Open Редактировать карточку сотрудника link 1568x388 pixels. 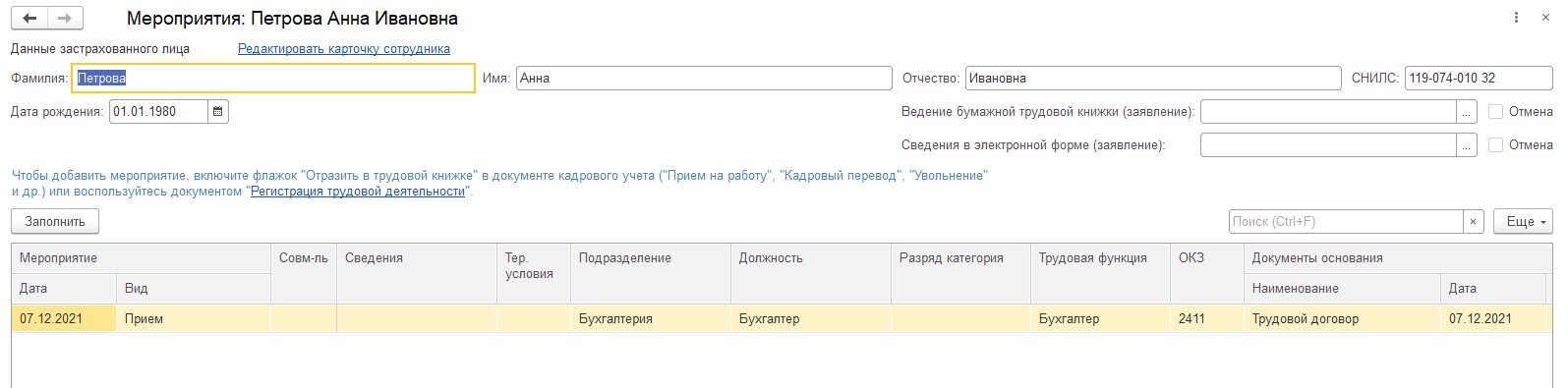tap(344, 48)
